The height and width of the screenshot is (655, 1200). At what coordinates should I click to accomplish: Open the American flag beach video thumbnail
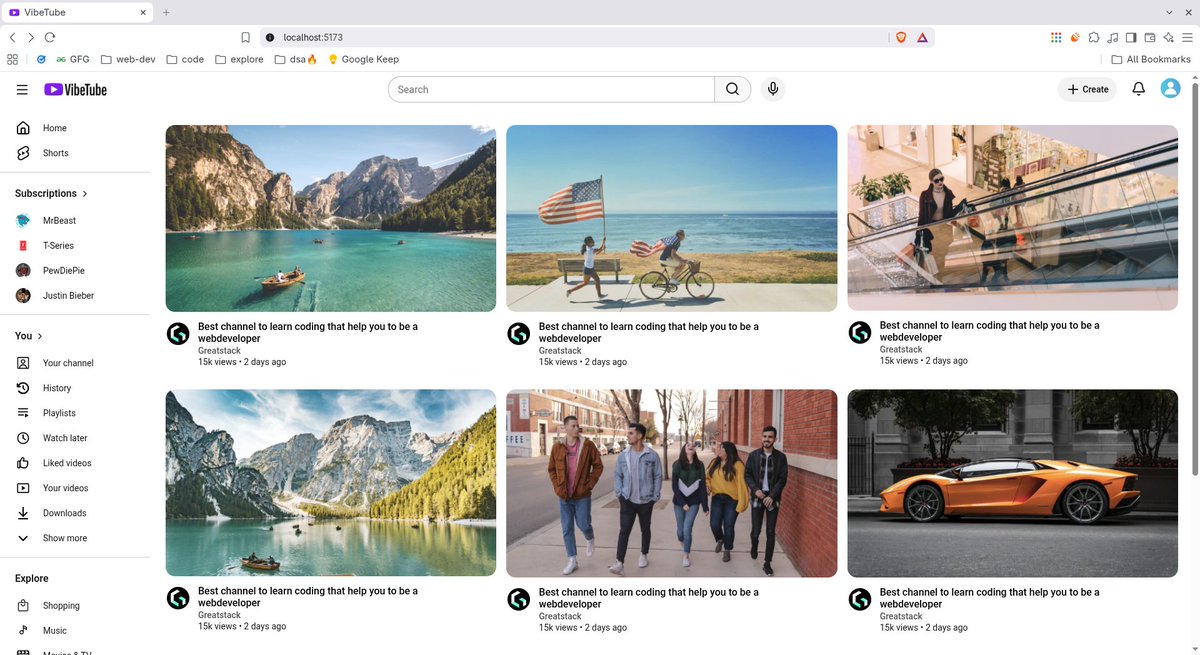coord(671,218)
